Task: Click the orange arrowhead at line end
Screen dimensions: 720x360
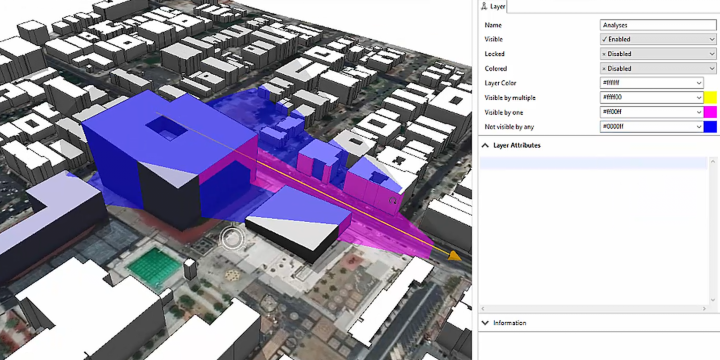Action: [455, 256]
